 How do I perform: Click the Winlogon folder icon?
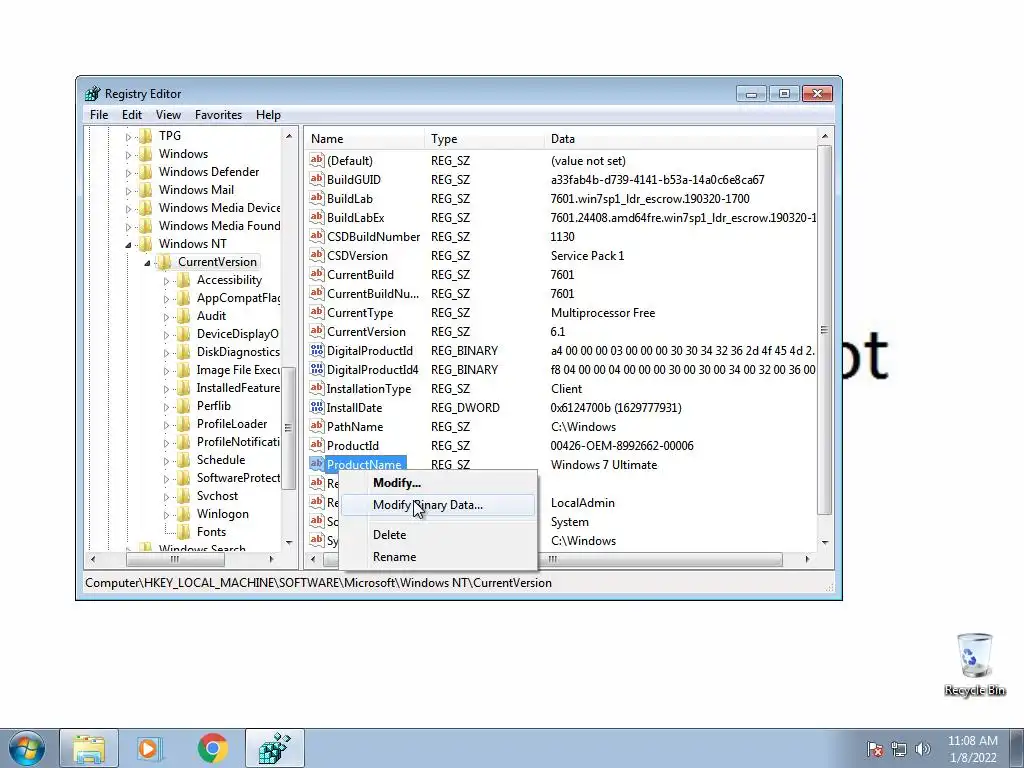pos(184,514)
